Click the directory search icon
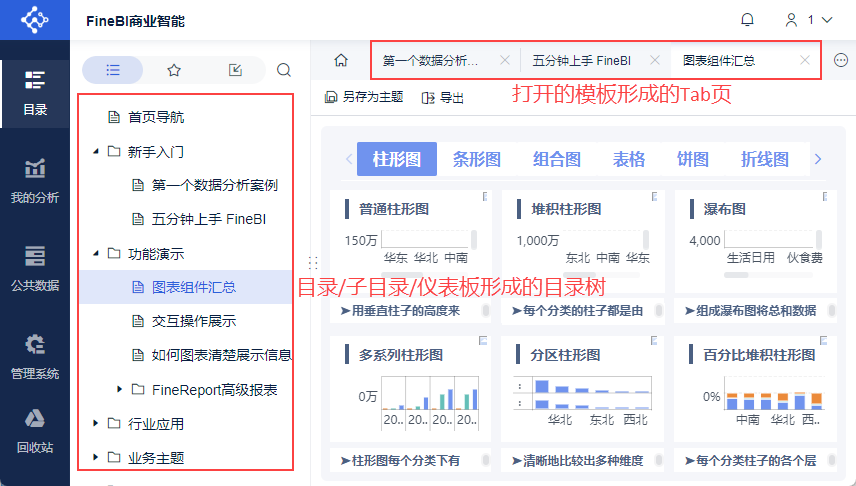Screen dimensions: 856x486 pos(284,70)
